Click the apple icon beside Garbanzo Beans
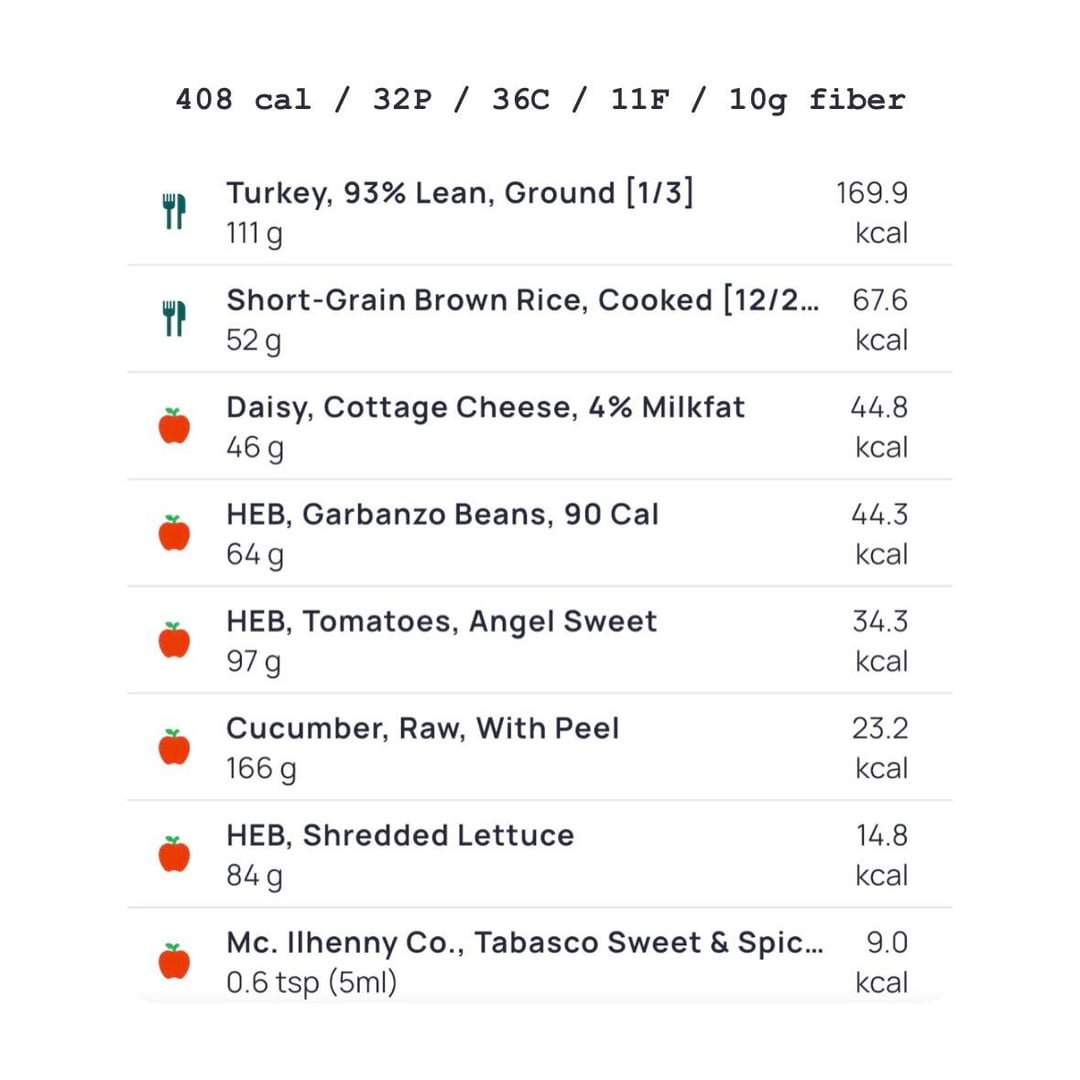This screenshot has width=1080, height=1080. tap(174, 533)
